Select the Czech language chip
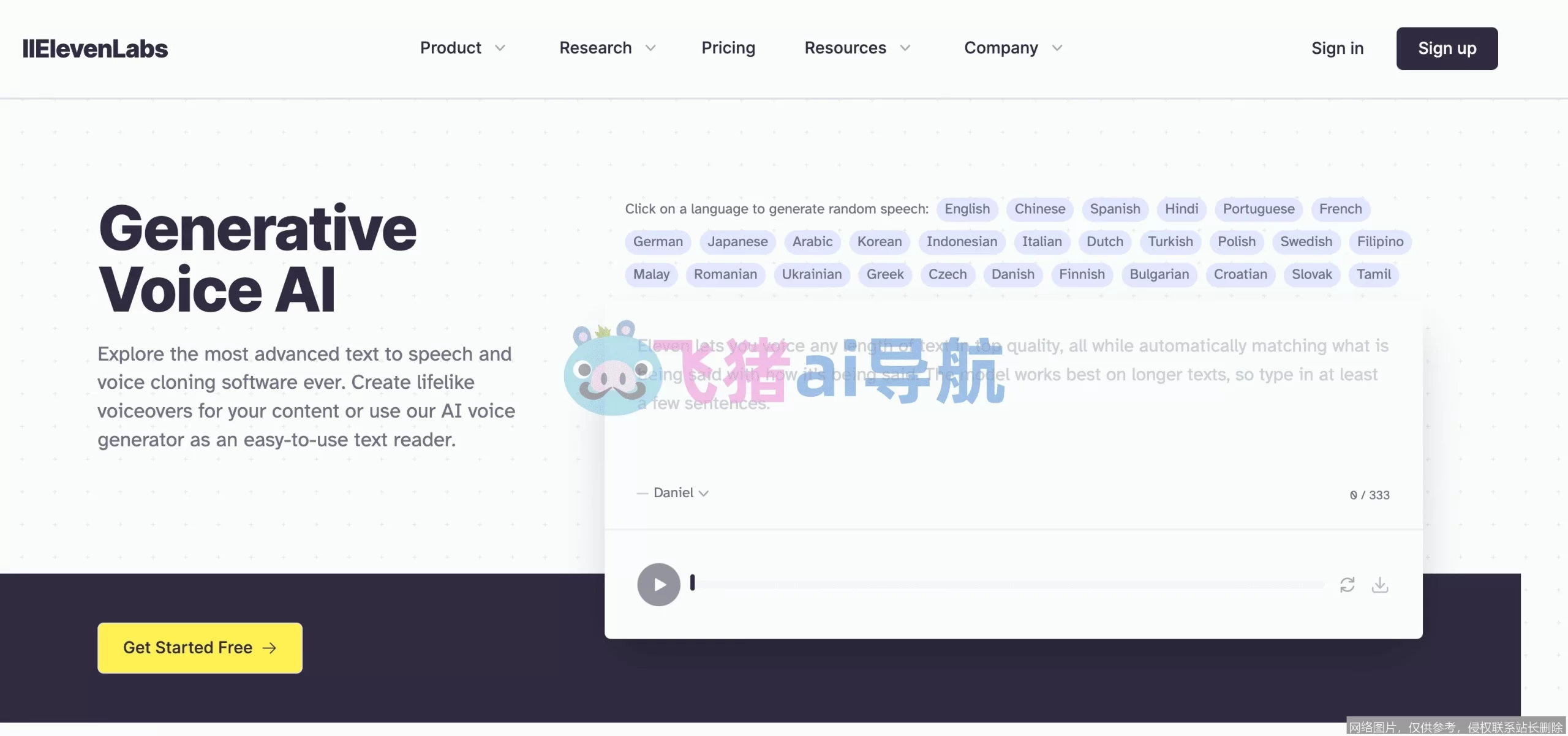 click(948, 274)
